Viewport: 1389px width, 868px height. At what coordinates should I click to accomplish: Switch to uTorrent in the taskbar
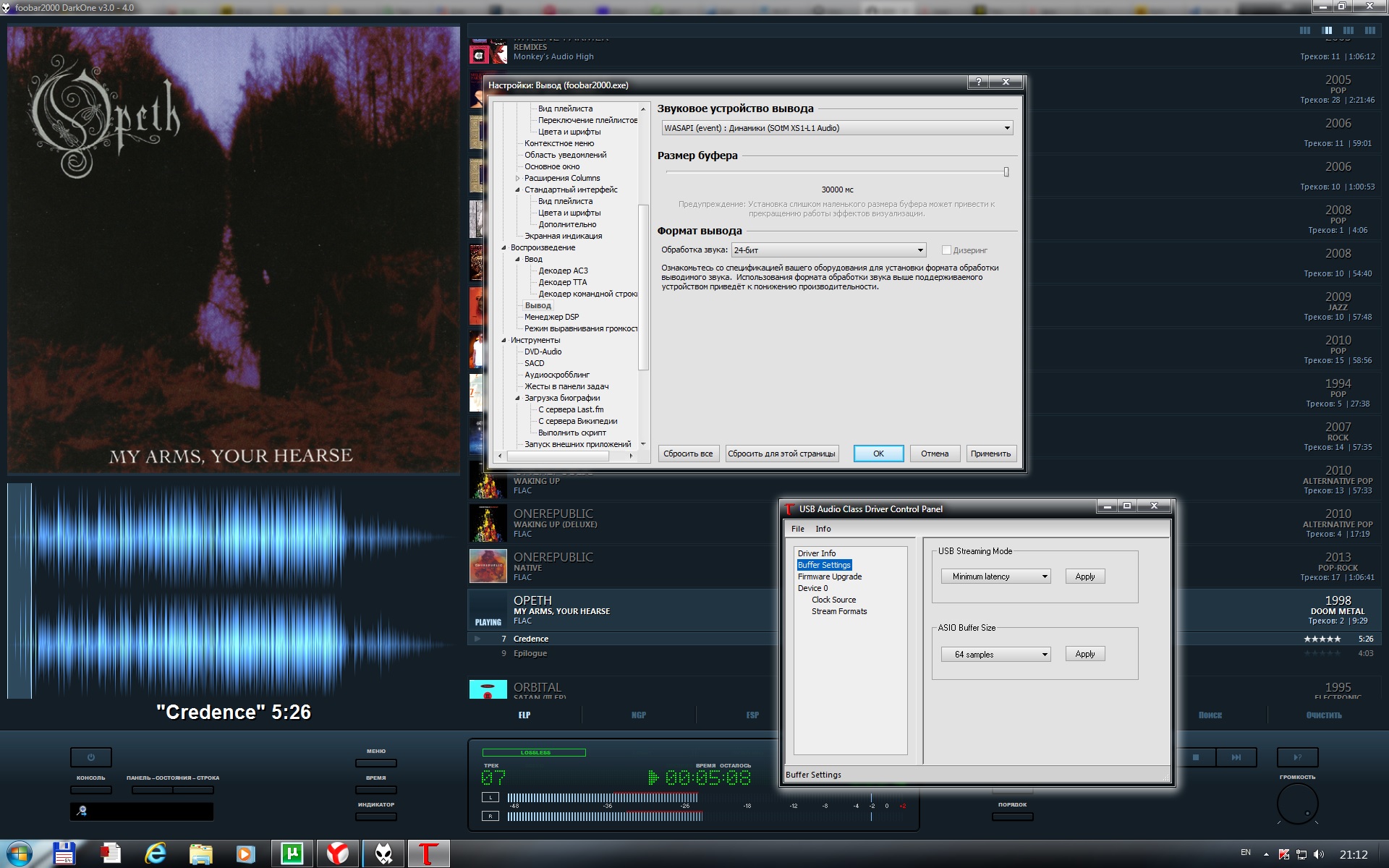[292, 854]
